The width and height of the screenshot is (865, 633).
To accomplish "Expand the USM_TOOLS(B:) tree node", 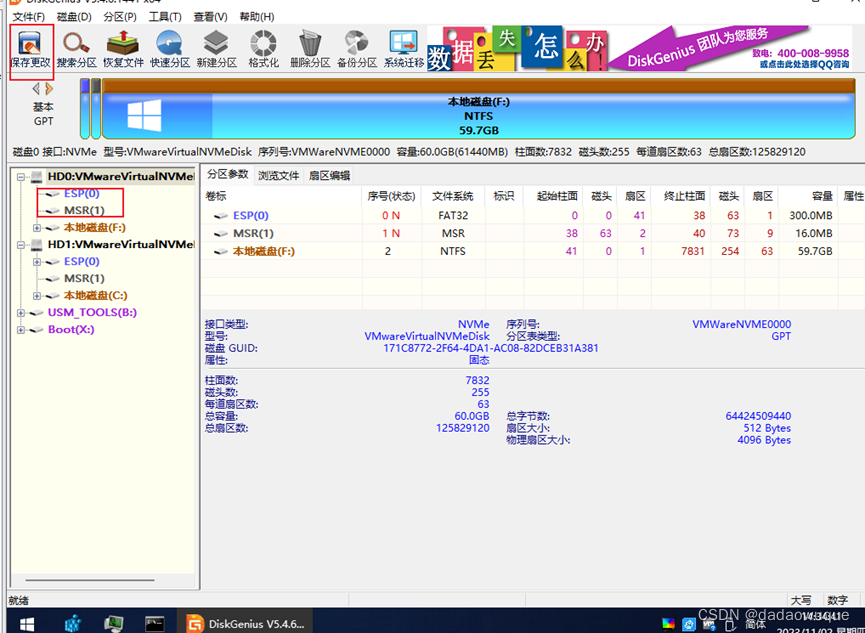I will pos(21,313).
